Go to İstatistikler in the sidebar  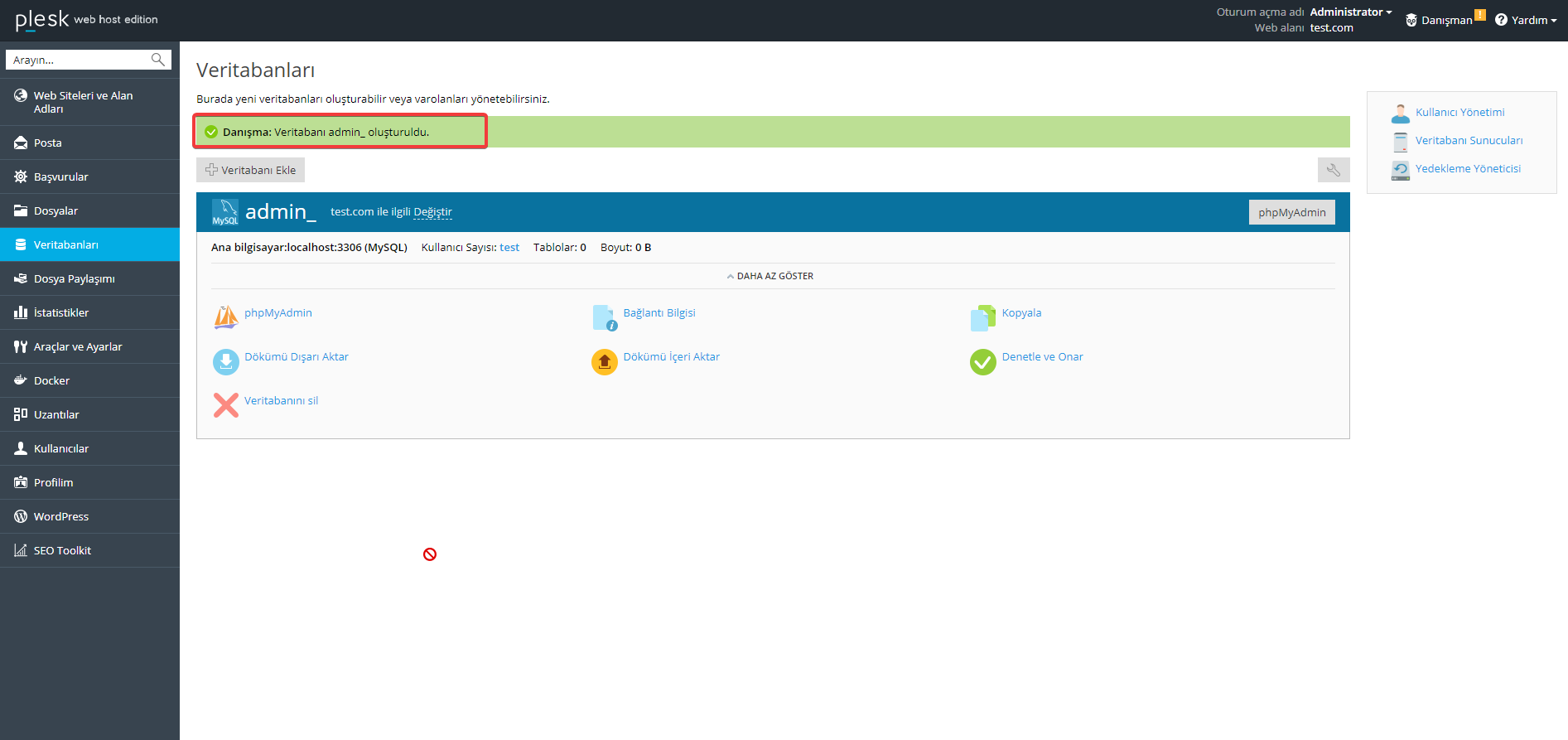point(89,312)
